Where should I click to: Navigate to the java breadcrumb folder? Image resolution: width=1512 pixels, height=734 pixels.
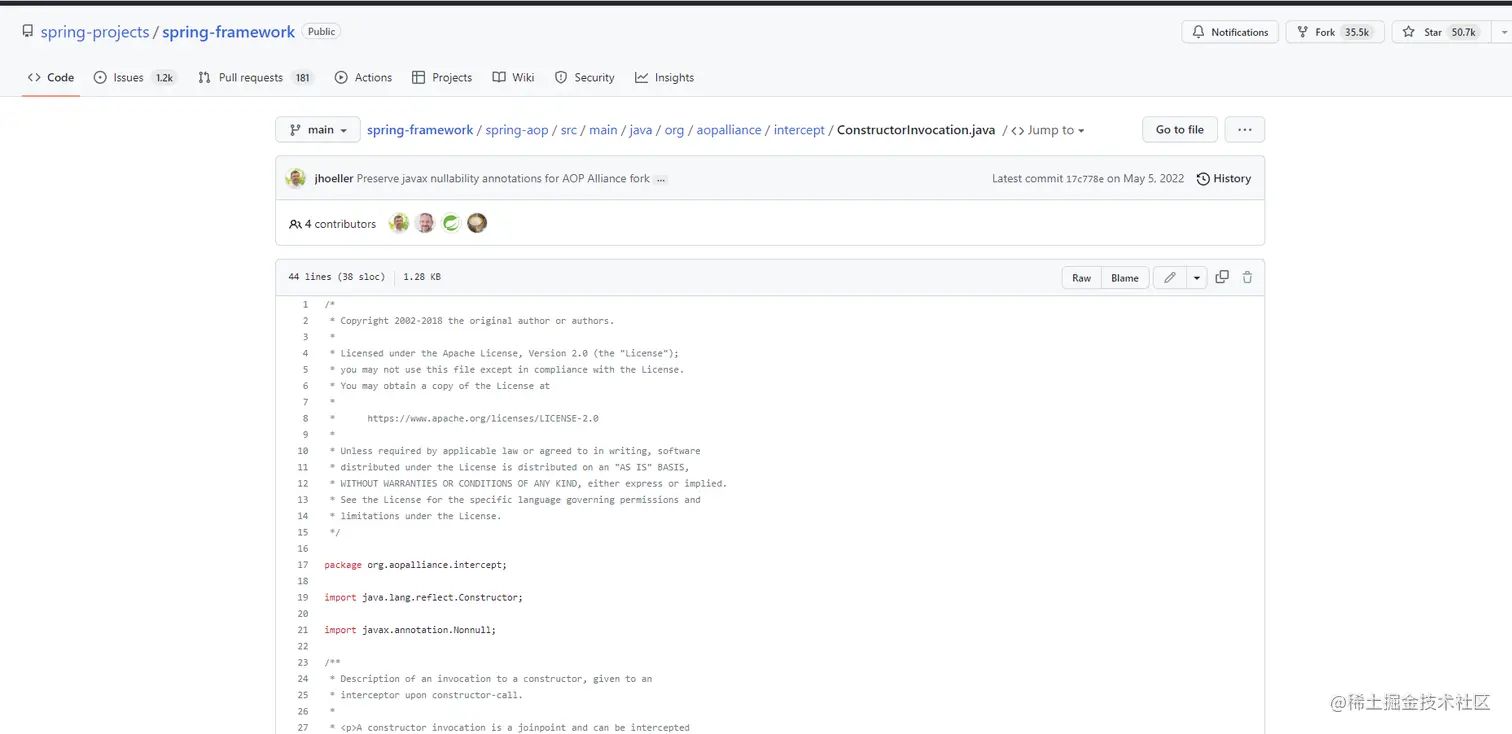[x=641, y=130]
